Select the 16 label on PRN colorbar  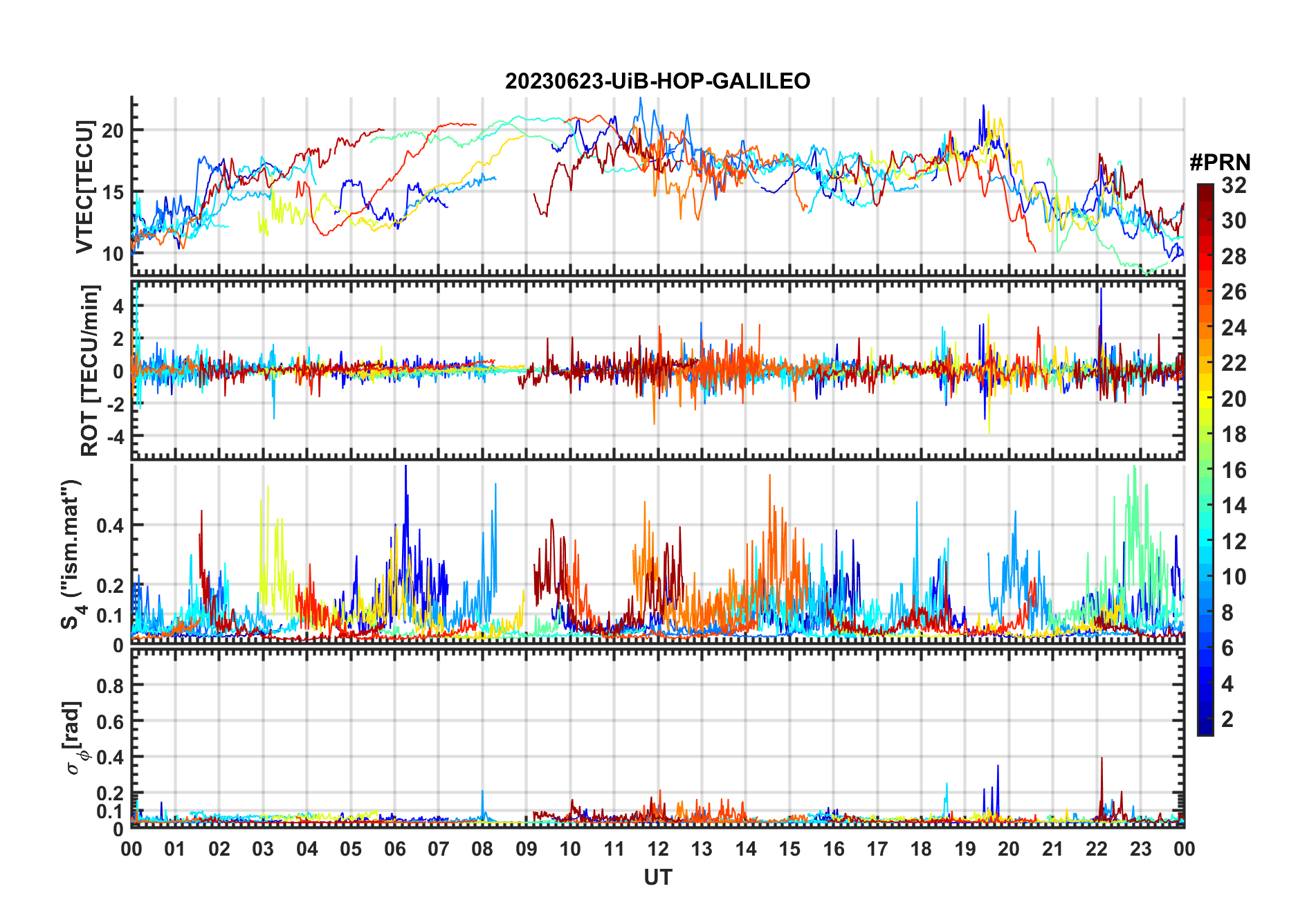[x=1234, y=470]
